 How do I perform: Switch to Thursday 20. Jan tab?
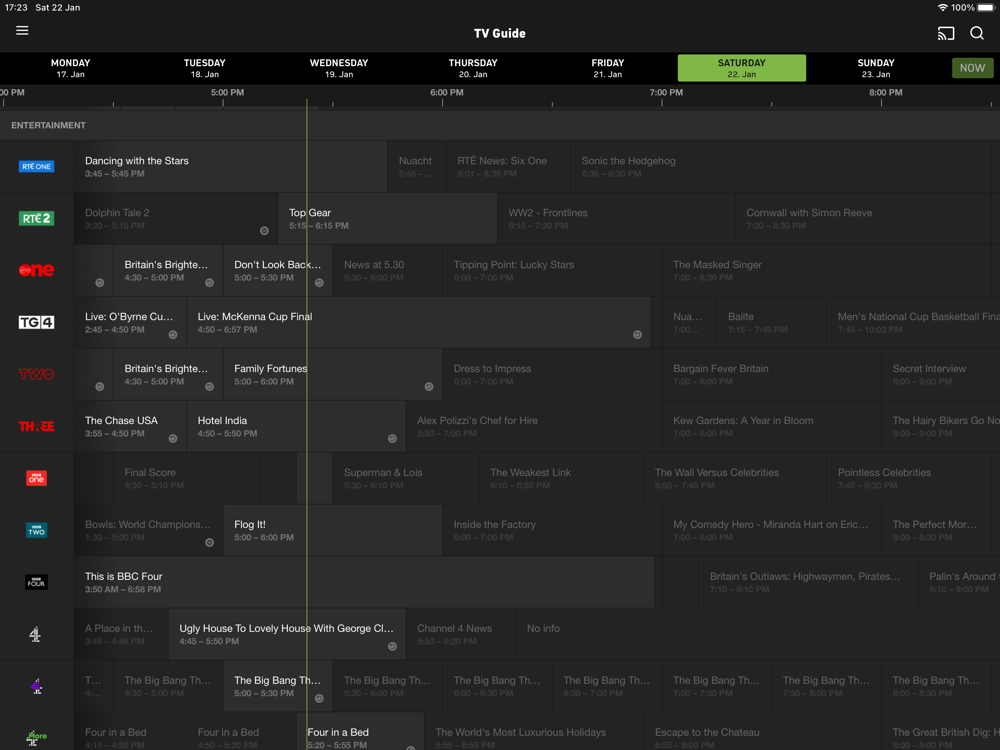pyautogui.click(x=473, y=68)
